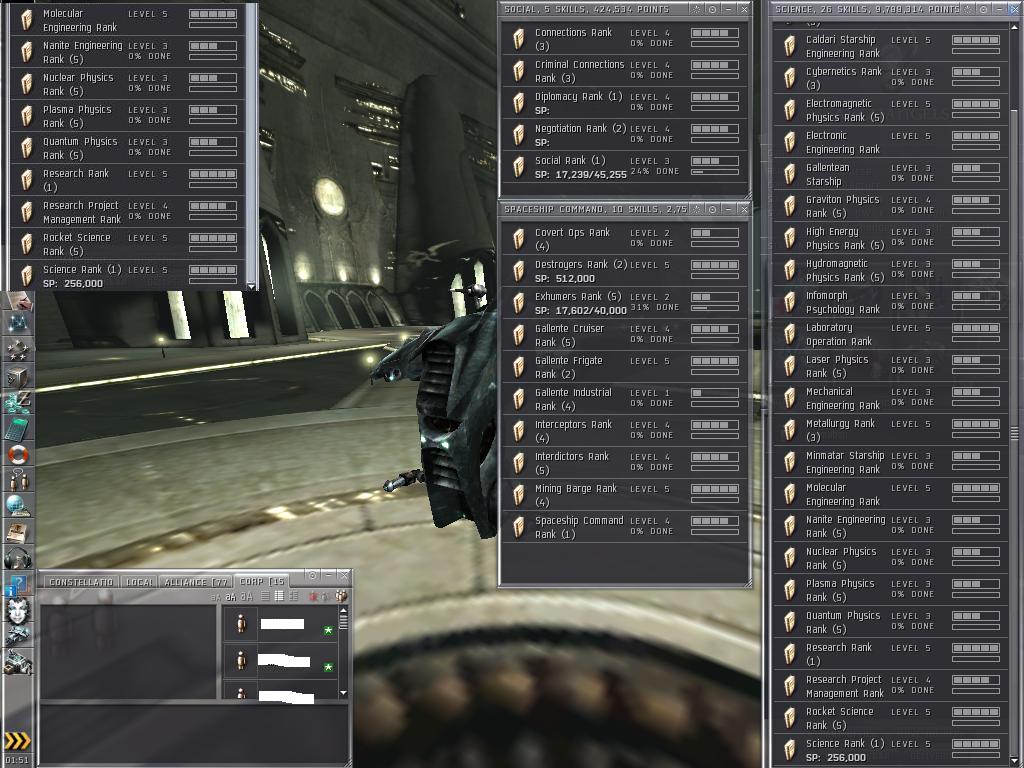Viewport: 1024px width, 768px height.
Task: Click first corp member's person icon
Action: [x=242, y=624]
